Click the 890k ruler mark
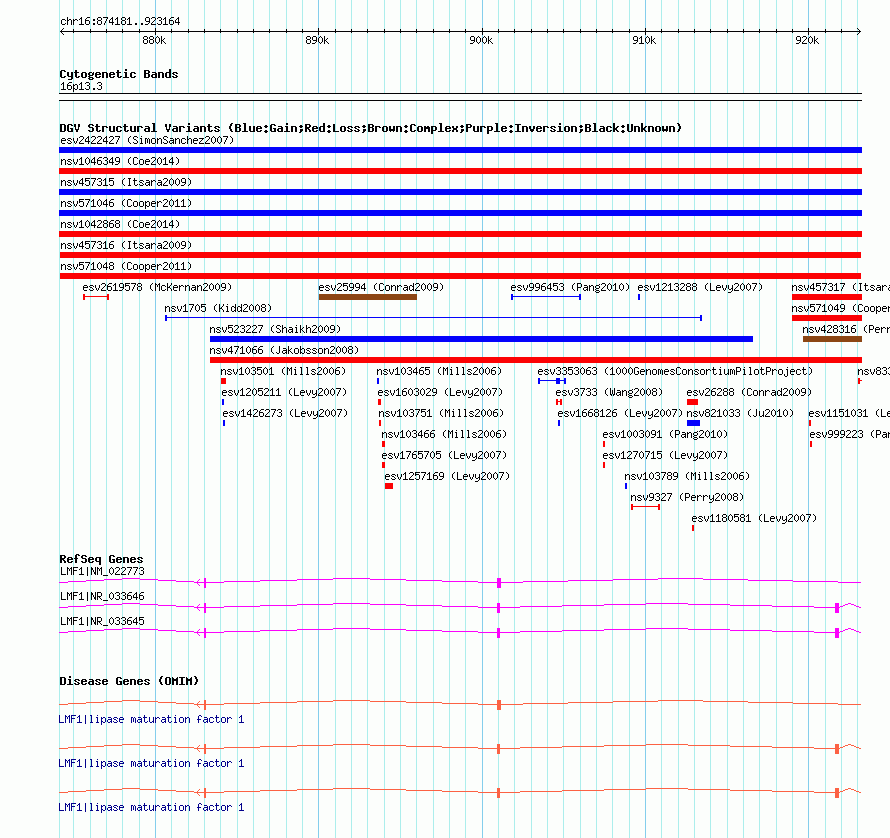890x838 pixels. click(x=317, y=40)
